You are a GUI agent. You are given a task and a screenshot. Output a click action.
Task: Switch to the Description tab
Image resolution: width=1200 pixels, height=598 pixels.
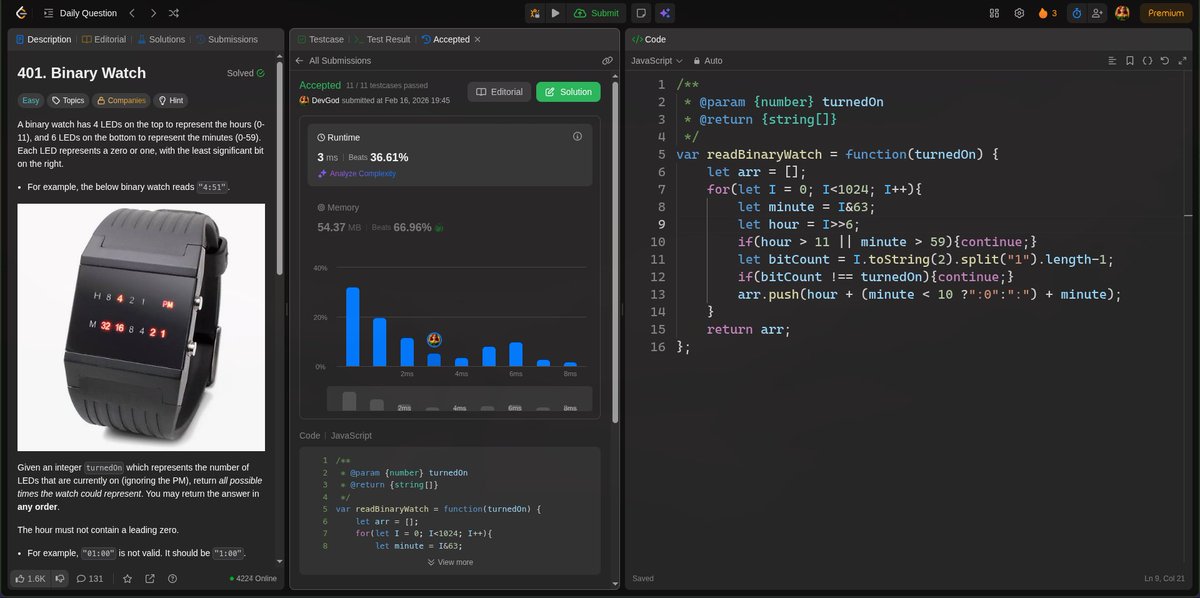click(43, 39)
